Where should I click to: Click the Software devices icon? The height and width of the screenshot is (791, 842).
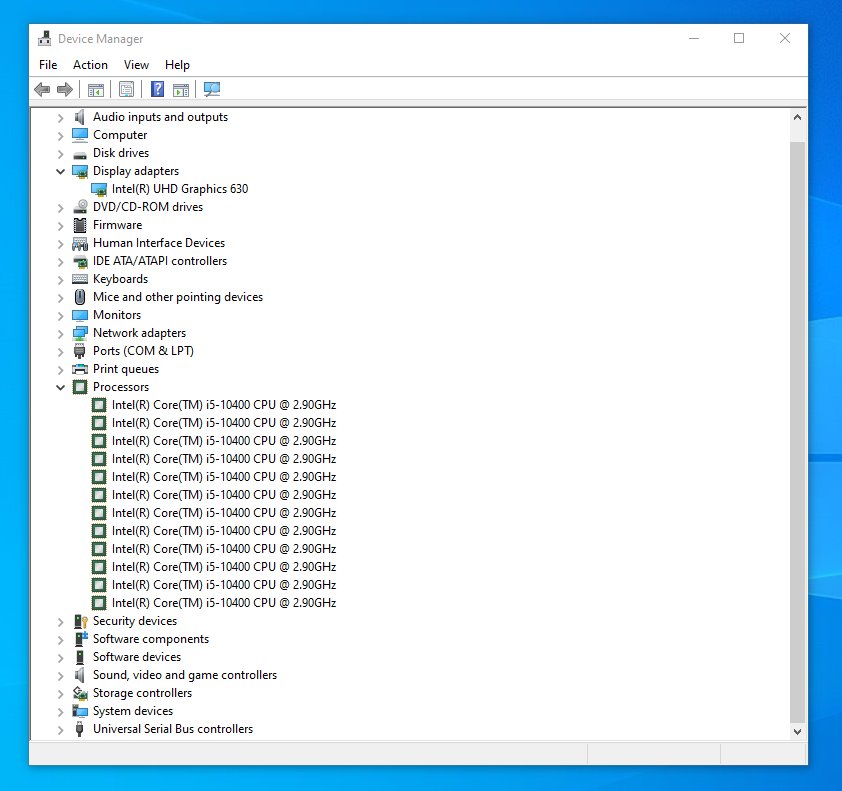tap(80, 657)
